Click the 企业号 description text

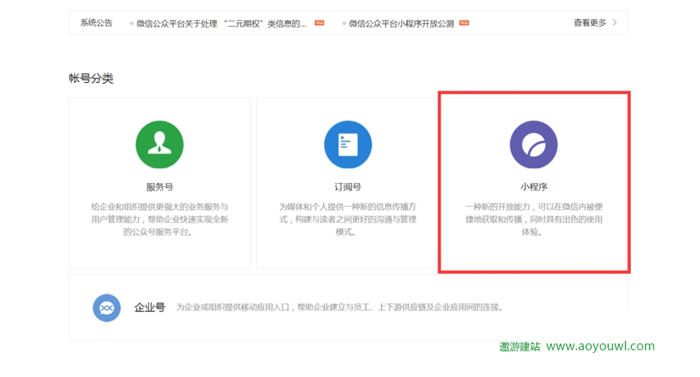pos(340,307)
